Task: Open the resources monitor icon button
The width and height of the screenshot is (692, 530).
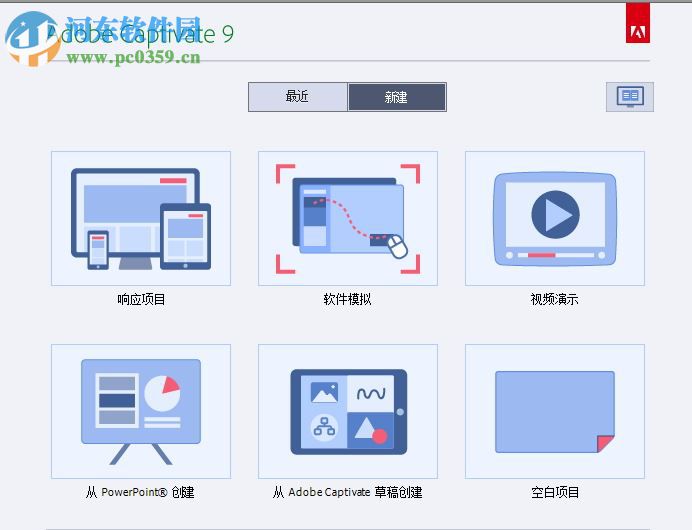Action: [x=630, y=97]
